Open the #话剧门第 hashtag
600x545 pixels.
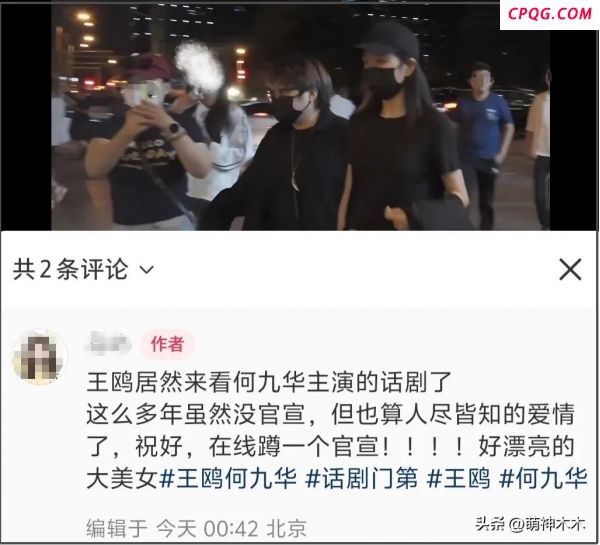pos(361,478)
